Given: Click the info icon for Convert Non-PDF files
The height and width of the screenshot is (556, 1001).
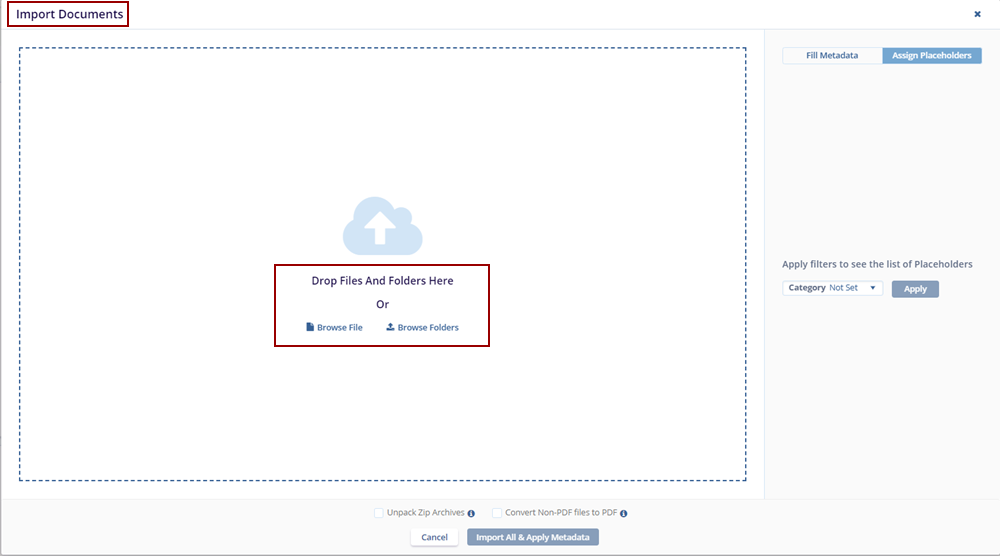Looking at the screenshot, I should click(x=623, y=514).
